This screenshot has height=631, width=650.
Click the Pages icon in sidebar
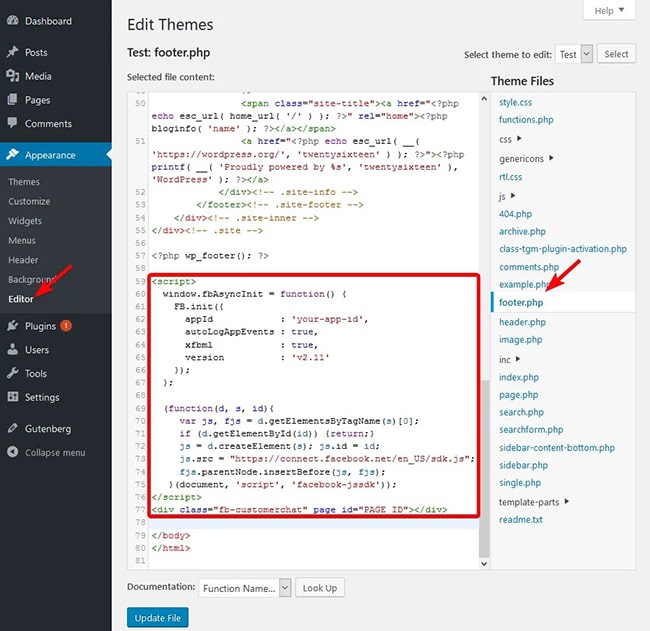(x=13, y=100)
